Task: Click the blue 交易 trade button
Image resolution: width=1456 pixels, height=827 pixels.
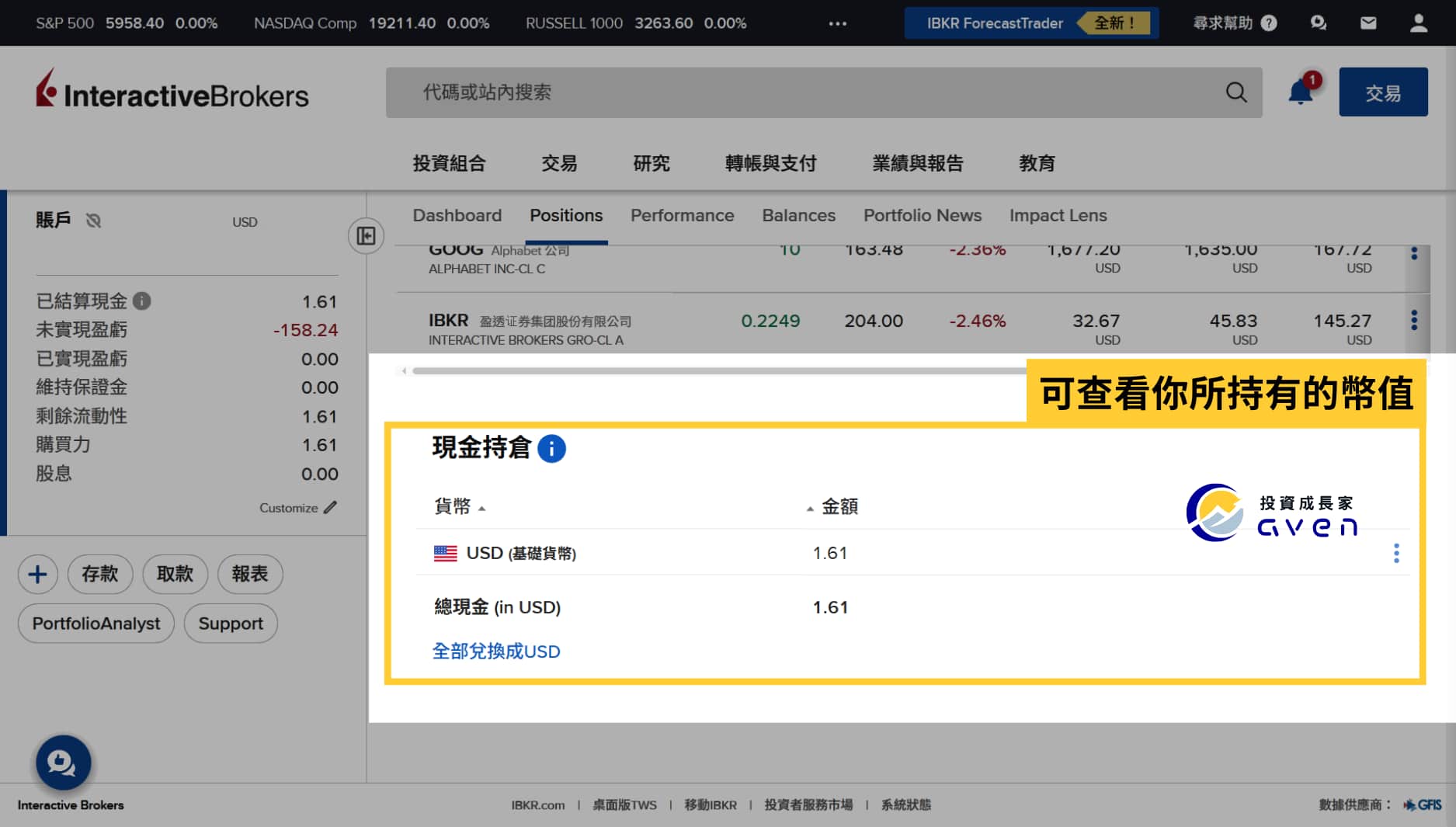Action: pos(1383,92)
